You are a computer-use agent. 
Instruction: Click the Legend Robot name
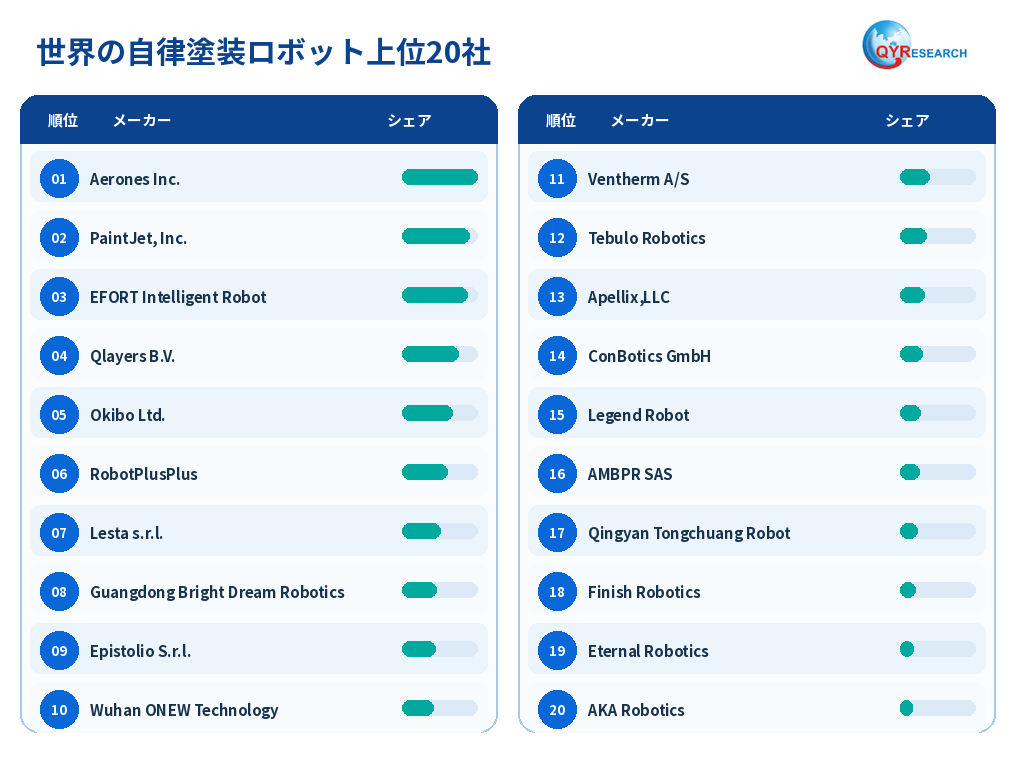(638, 415)
